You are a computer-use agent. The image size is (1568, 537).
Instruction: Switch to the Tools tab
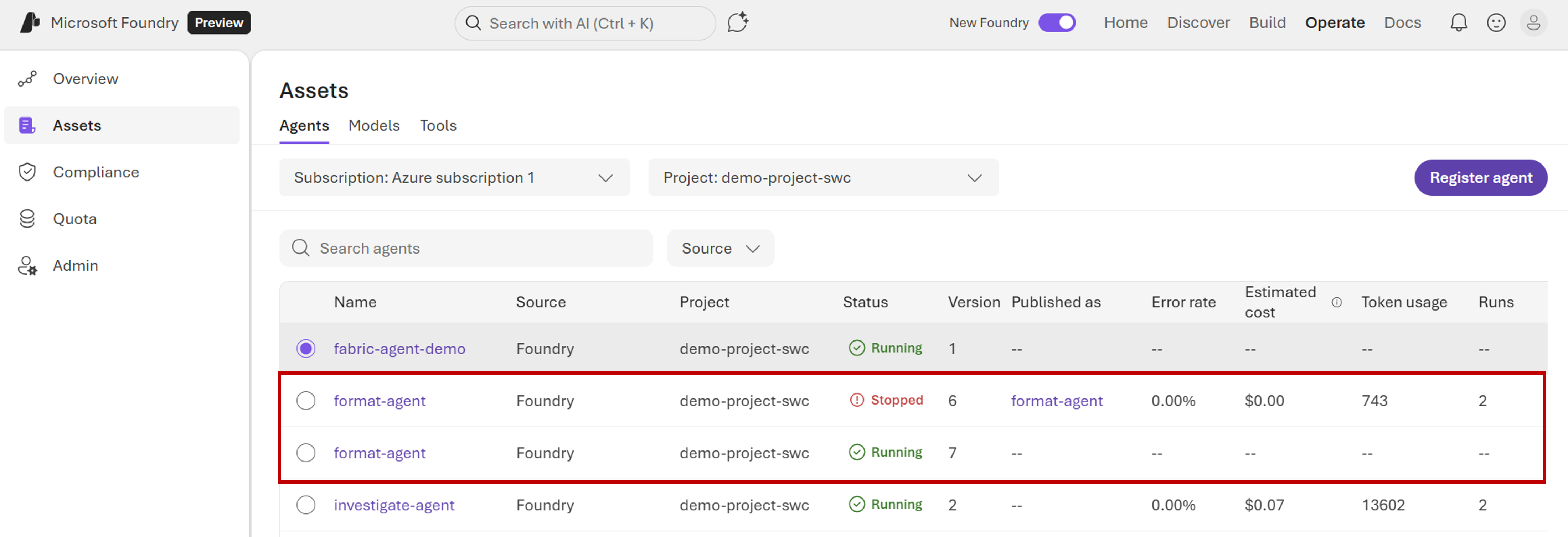point(438,125)
